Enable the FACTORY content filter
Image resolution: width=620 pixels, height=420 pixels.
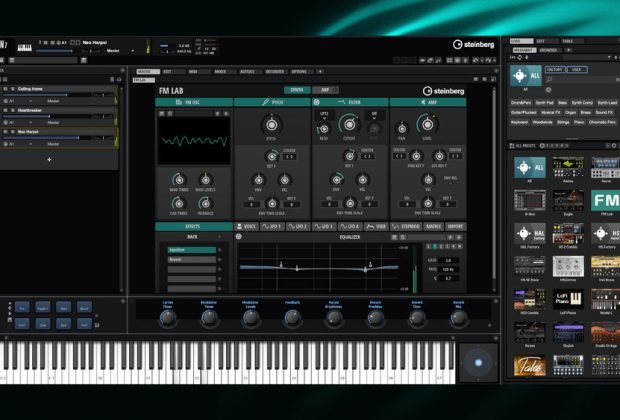pyautogui.click(x=555, y=70)
